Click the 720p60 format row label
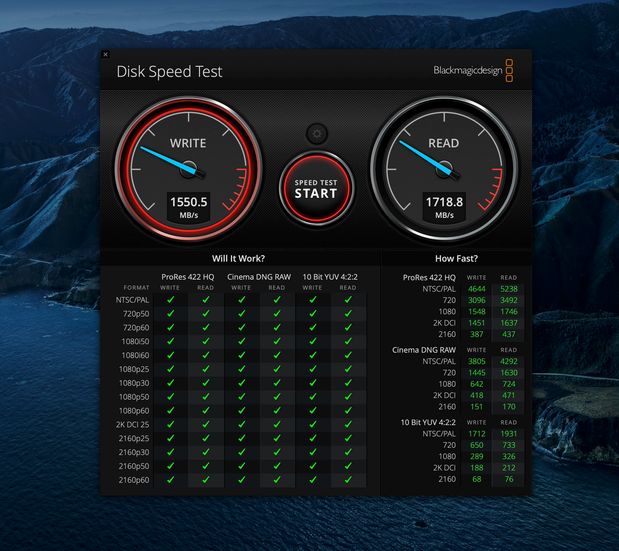The height and width of the screenshot is (551, 619). (x=136, y=328)
